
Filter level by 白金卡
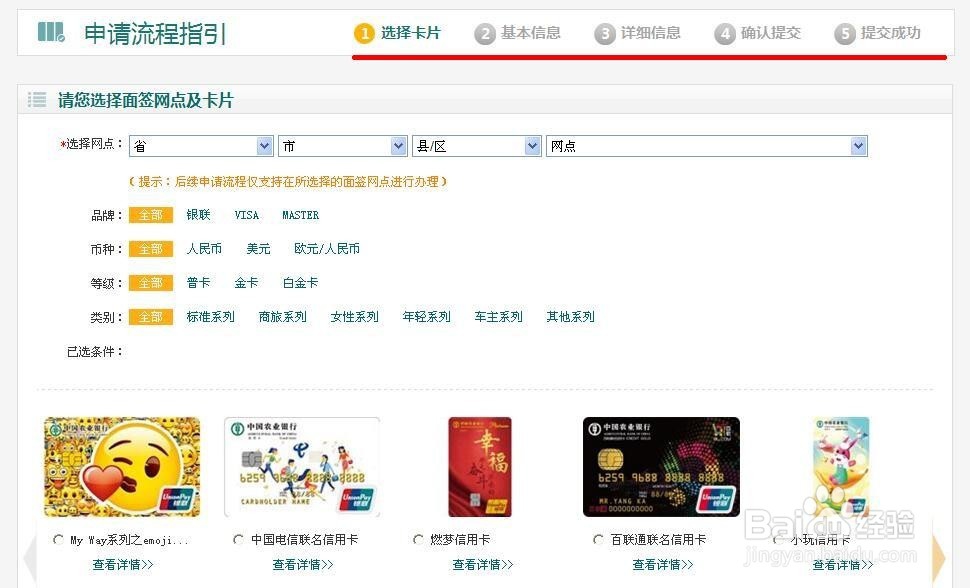[300, 283]
